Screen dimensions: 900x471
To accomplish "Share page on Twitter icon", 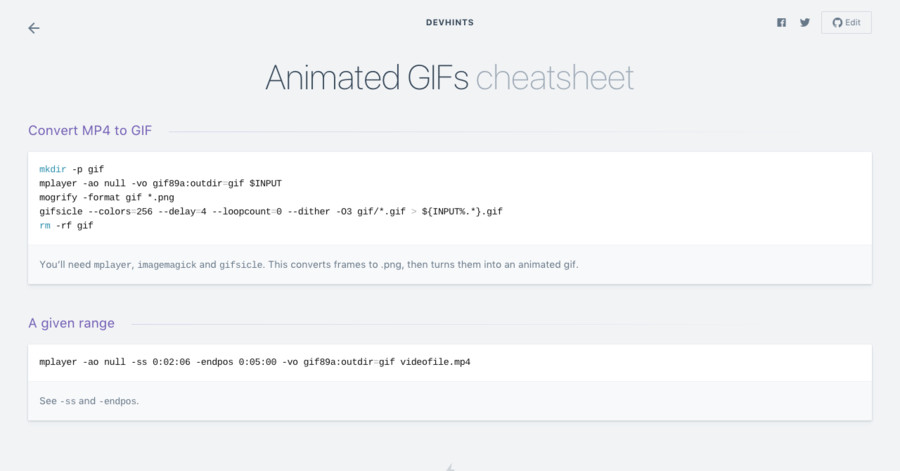I will pos(805,22).
